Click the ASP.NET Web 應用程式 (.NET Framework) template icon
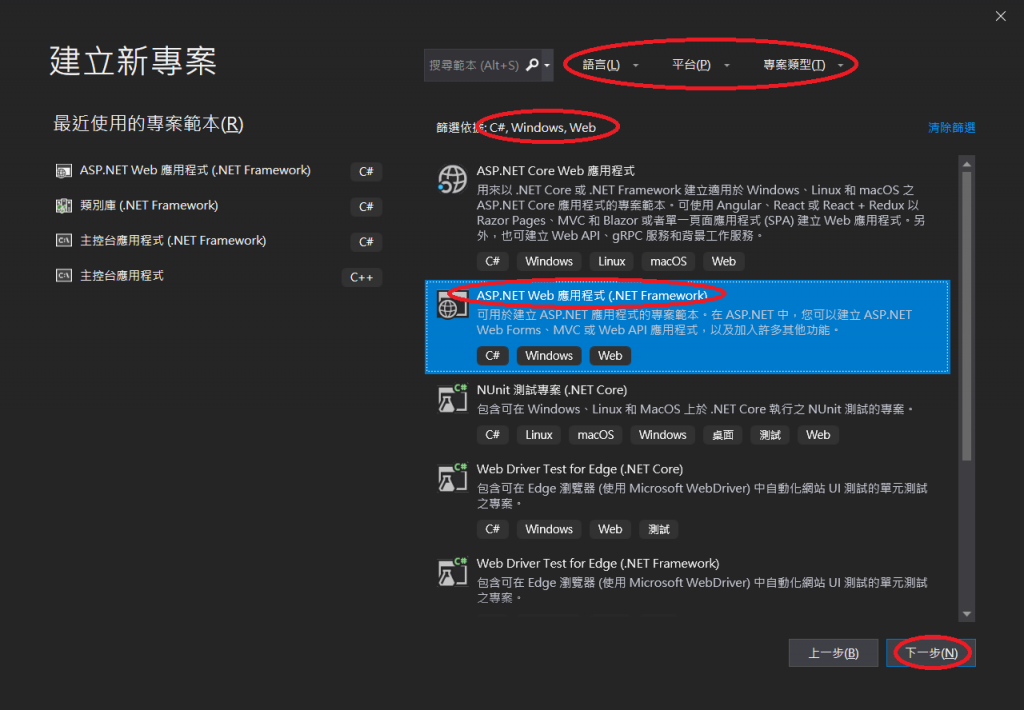Screen dimensions: 1024x710 452,304
